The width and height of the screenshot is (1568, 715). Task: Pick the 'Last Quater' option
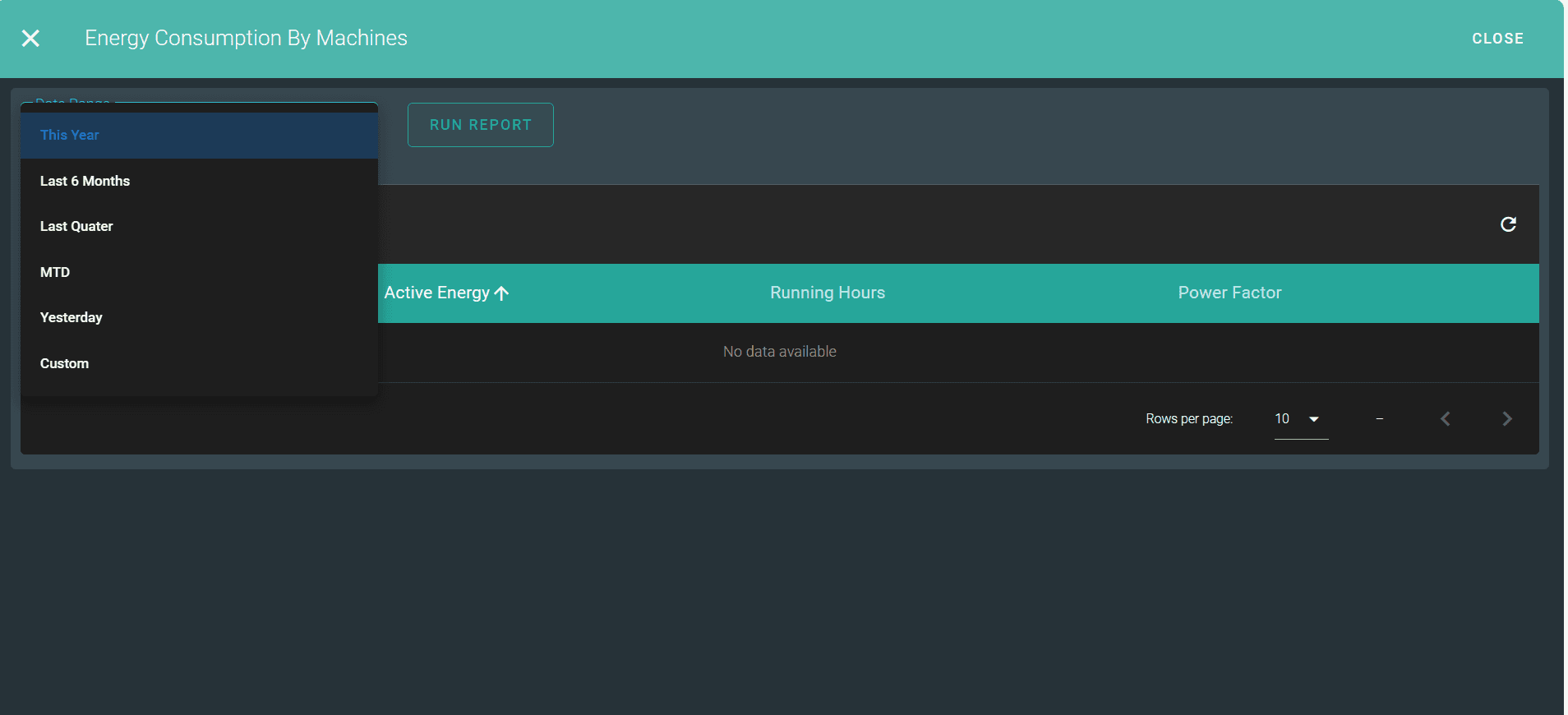199,227
